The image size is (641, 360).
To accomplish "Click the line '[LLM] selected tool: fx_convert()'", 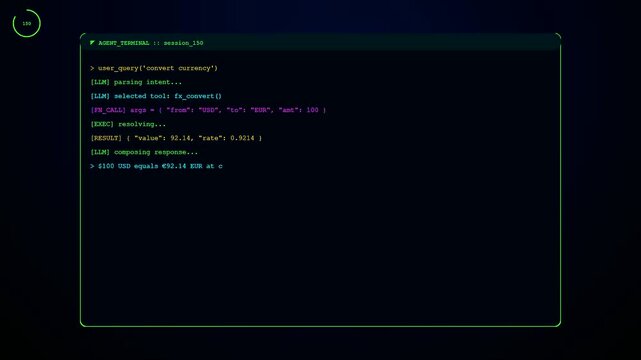I will click(x=156, y=96).
